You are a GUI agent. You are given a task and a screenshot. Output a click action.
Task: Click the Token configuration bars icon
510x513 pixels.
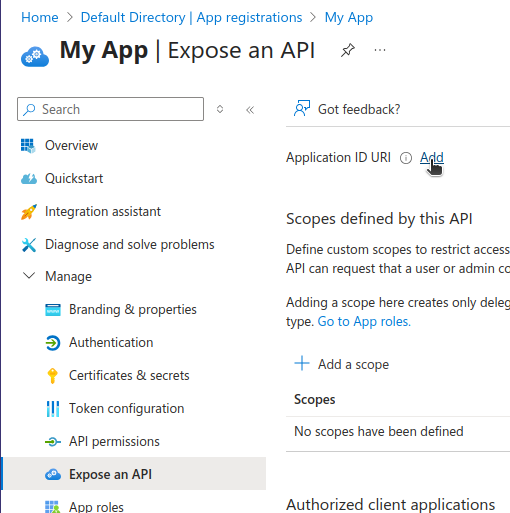(53, 409)
